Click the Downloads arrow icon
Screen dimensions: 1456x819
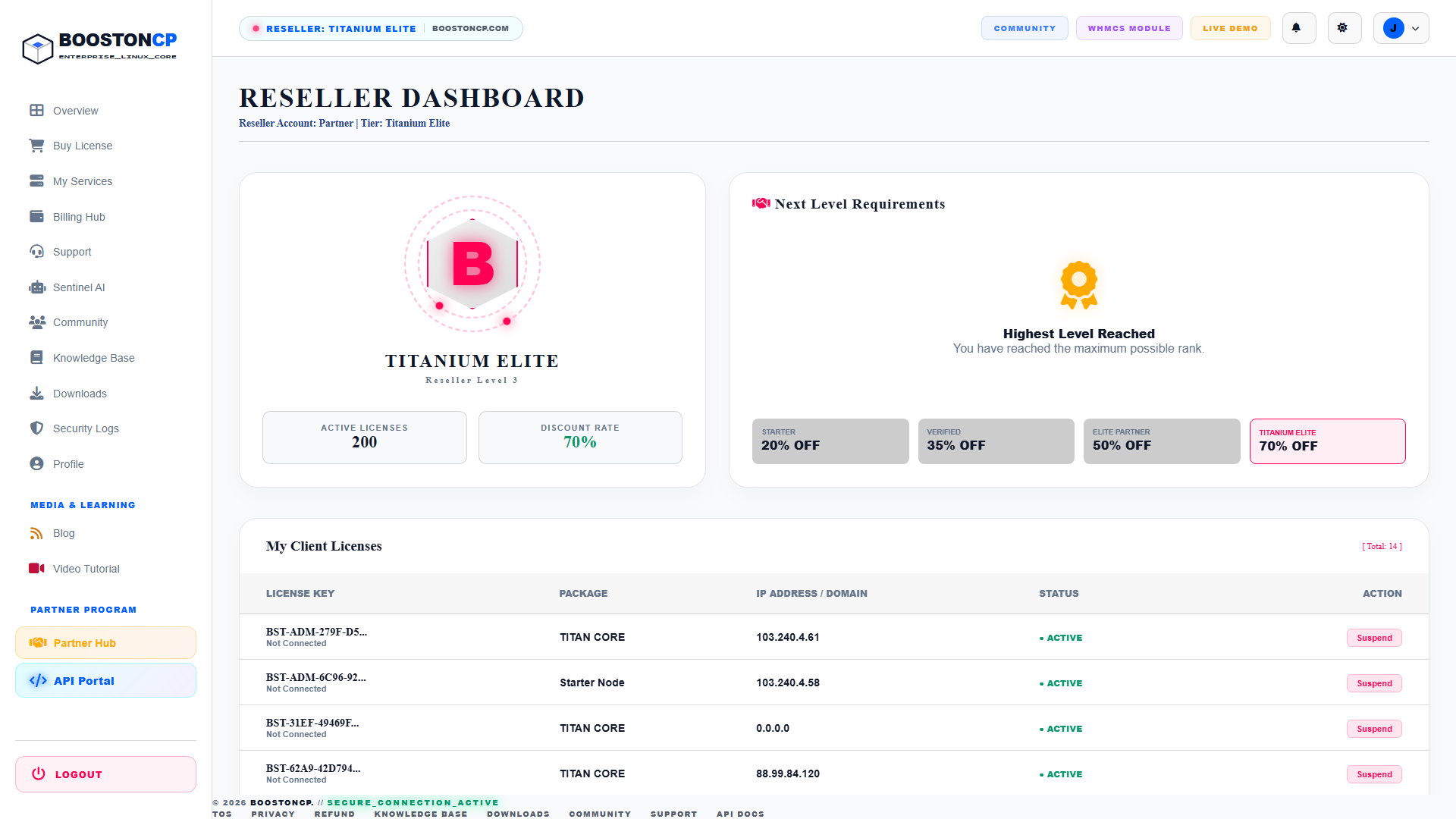tap(36, 394)
